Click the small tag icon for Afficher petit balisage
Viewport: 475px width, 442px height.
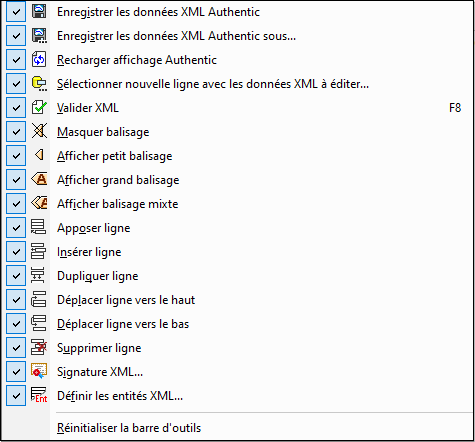click(39, 156)
